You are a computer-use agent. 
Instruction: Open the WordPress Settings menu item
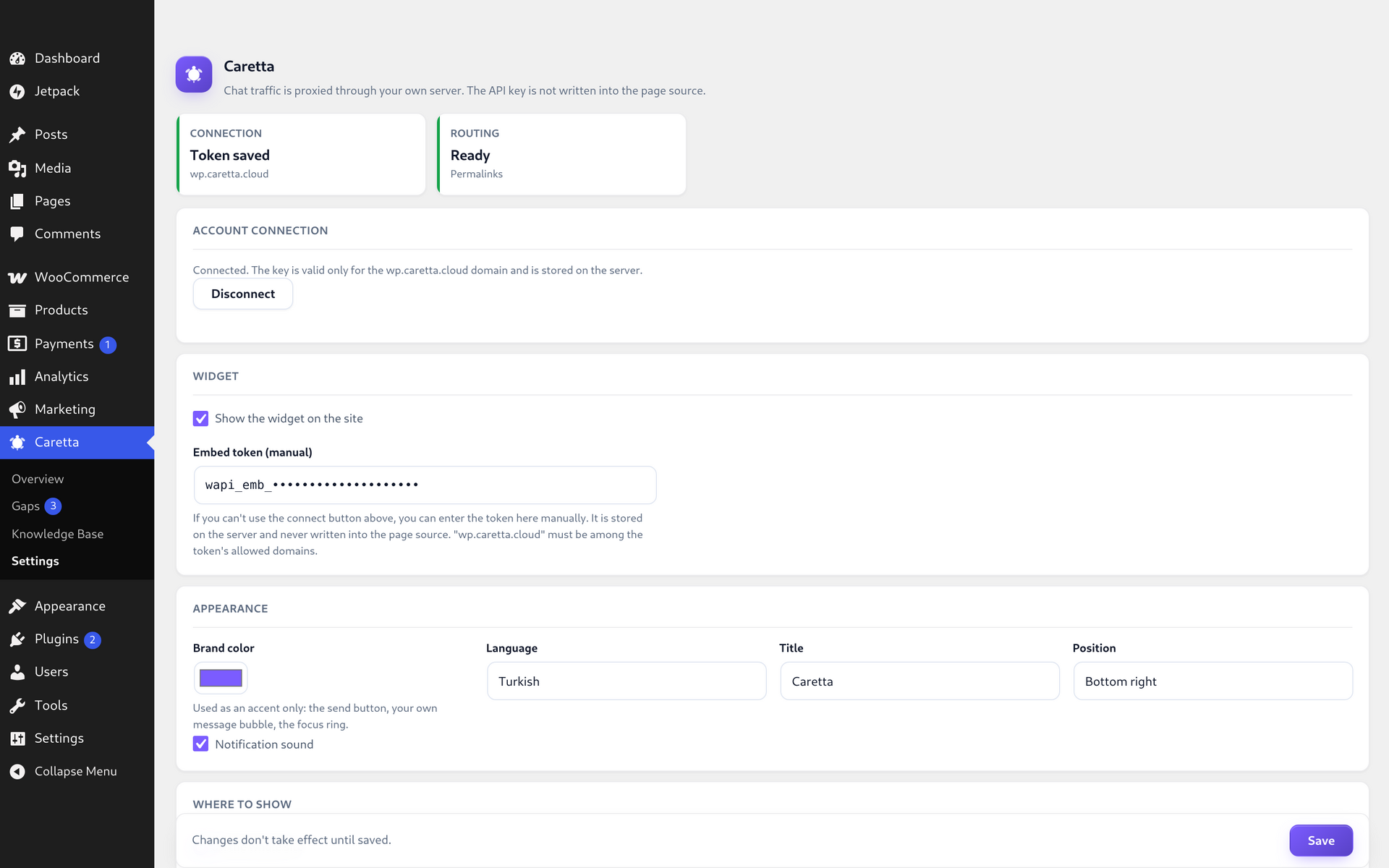[x=77, y=739]
